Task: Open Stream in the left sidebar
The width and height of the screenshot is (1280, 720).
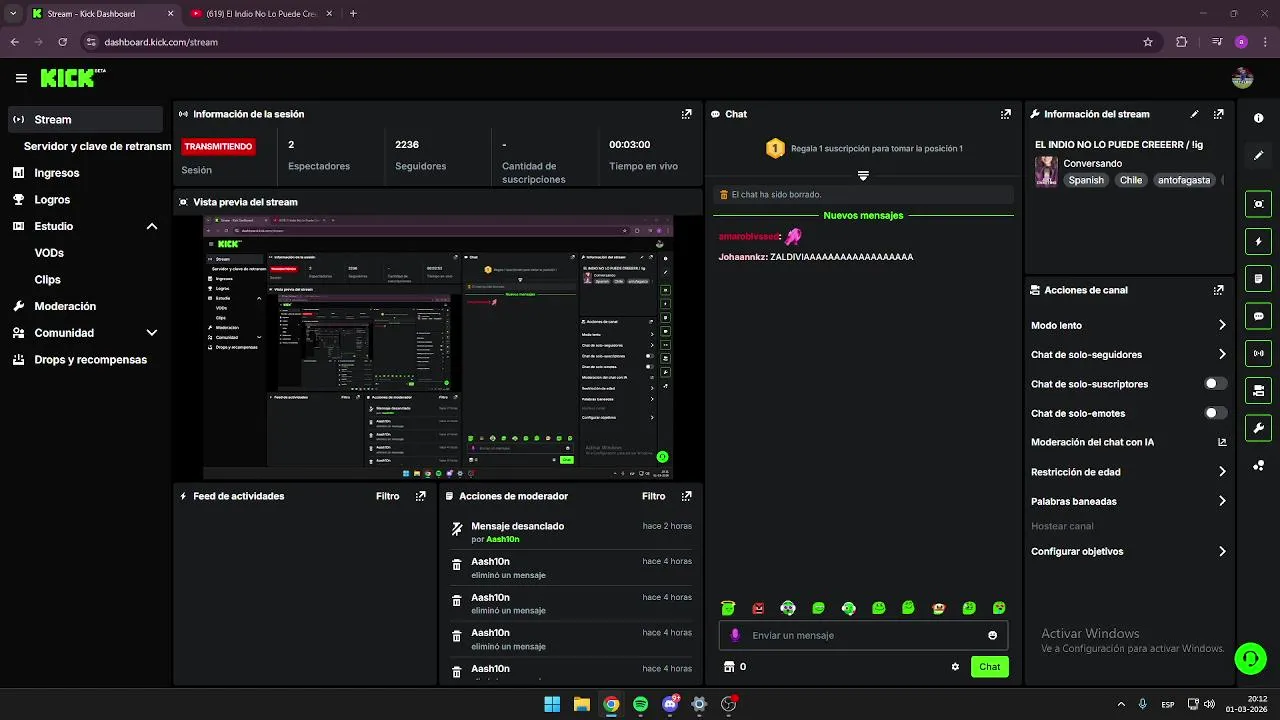Action: pyautogui.click(x=85, y=119)
